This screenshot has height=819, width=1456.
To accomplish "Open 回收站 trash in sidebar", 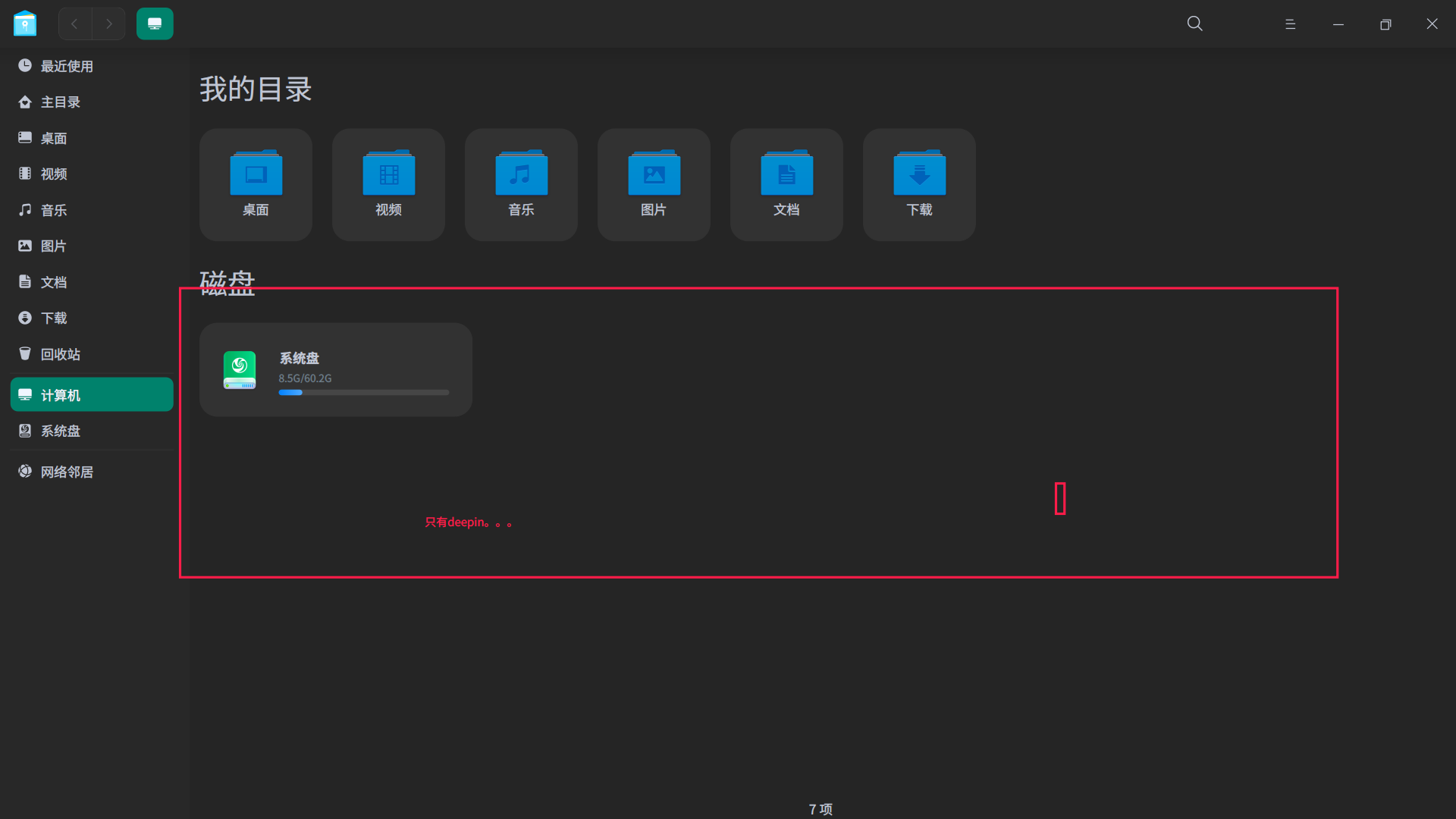I will pyautogui.click(x=61, y=354).
